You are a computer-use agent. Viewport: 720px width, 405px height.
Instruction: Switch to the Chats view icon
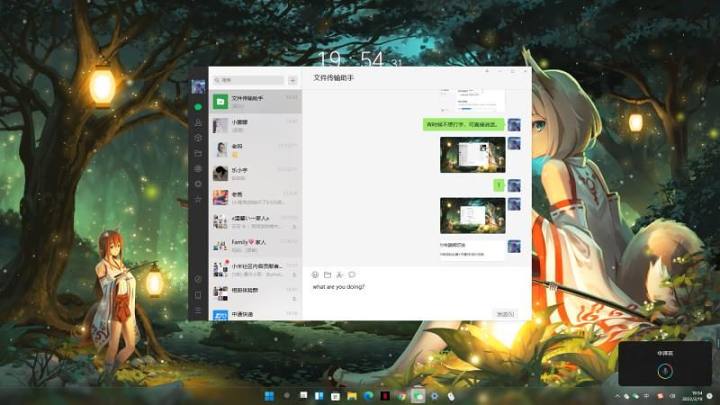198,107
